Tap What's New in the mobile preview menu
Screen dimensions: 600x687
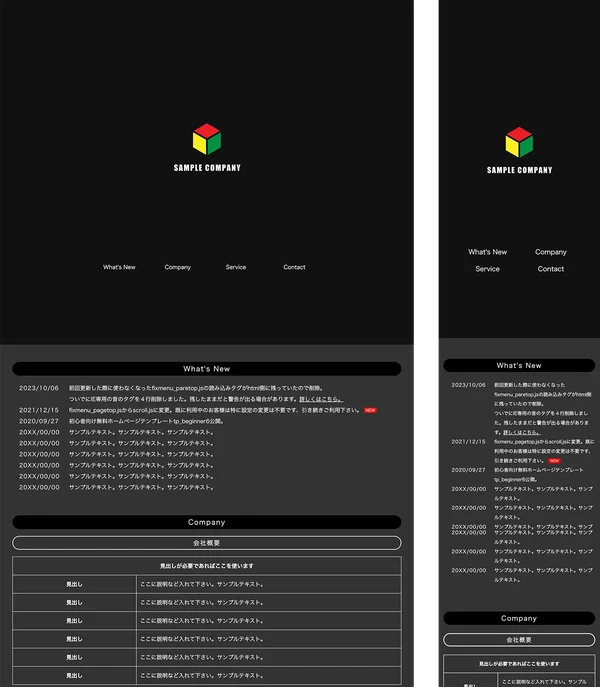(488, 252)
